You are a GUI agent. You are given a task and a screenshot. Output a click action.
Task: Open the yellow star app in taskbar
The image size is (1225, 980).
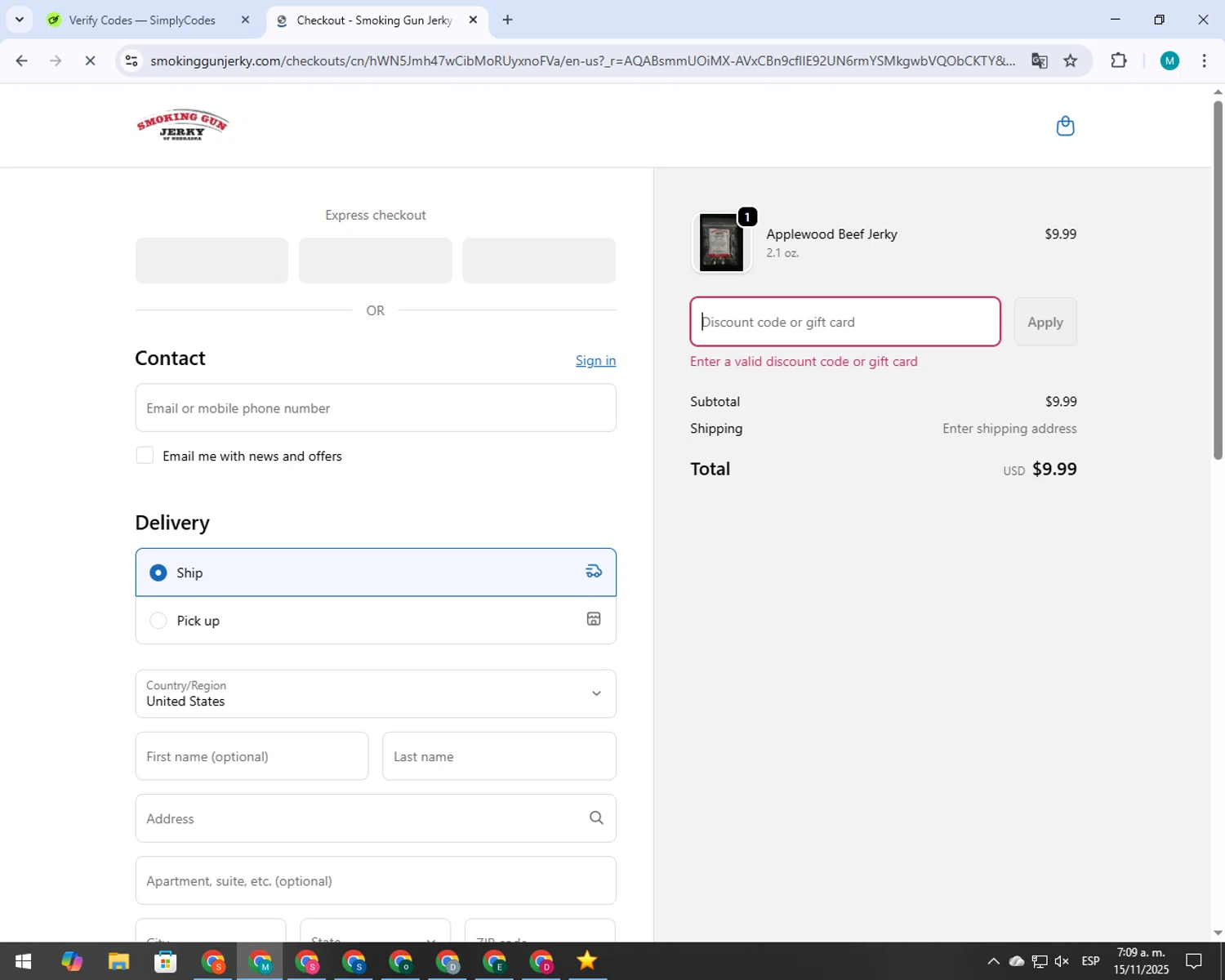click(x=586, y=961)
